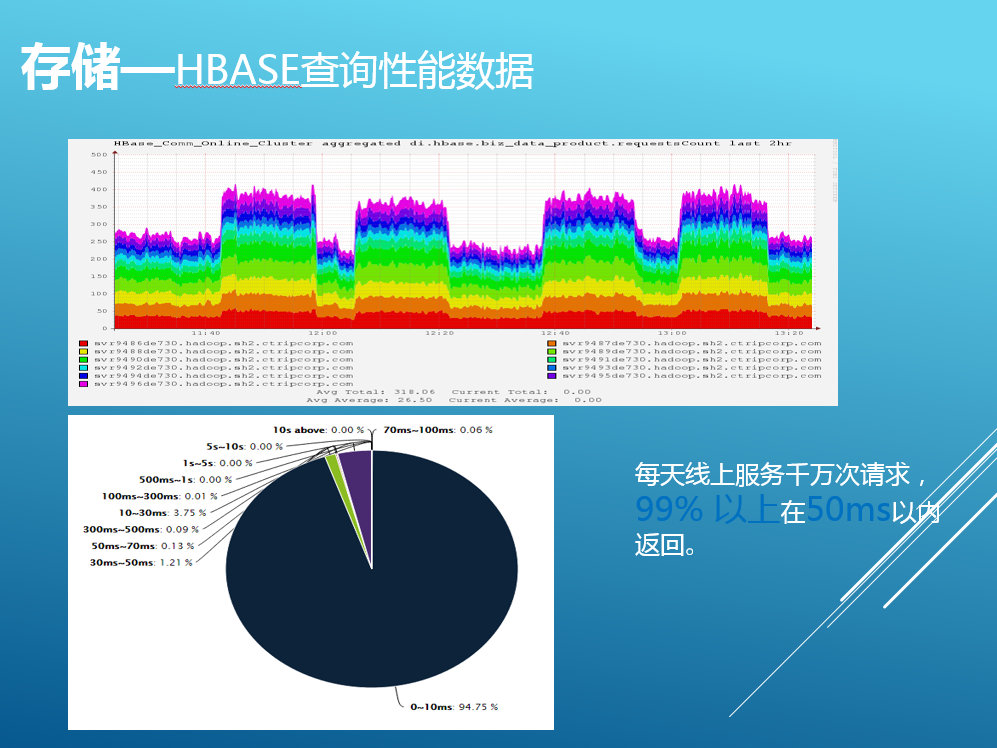Click the 5s~10s: 0.00 % pie label

pyautogui.click(x=244, y=447)
